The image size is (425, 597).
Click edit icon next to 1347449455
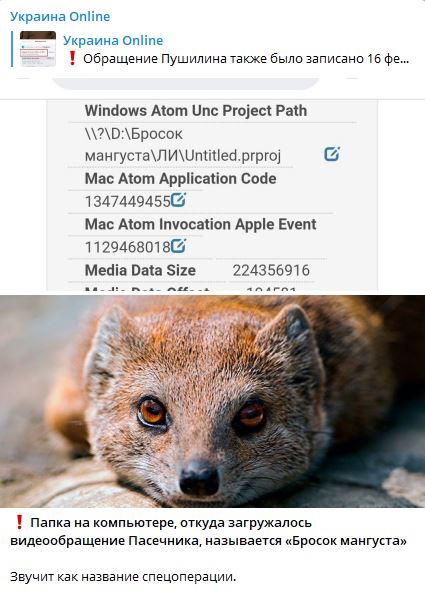(x=178, y=200)
